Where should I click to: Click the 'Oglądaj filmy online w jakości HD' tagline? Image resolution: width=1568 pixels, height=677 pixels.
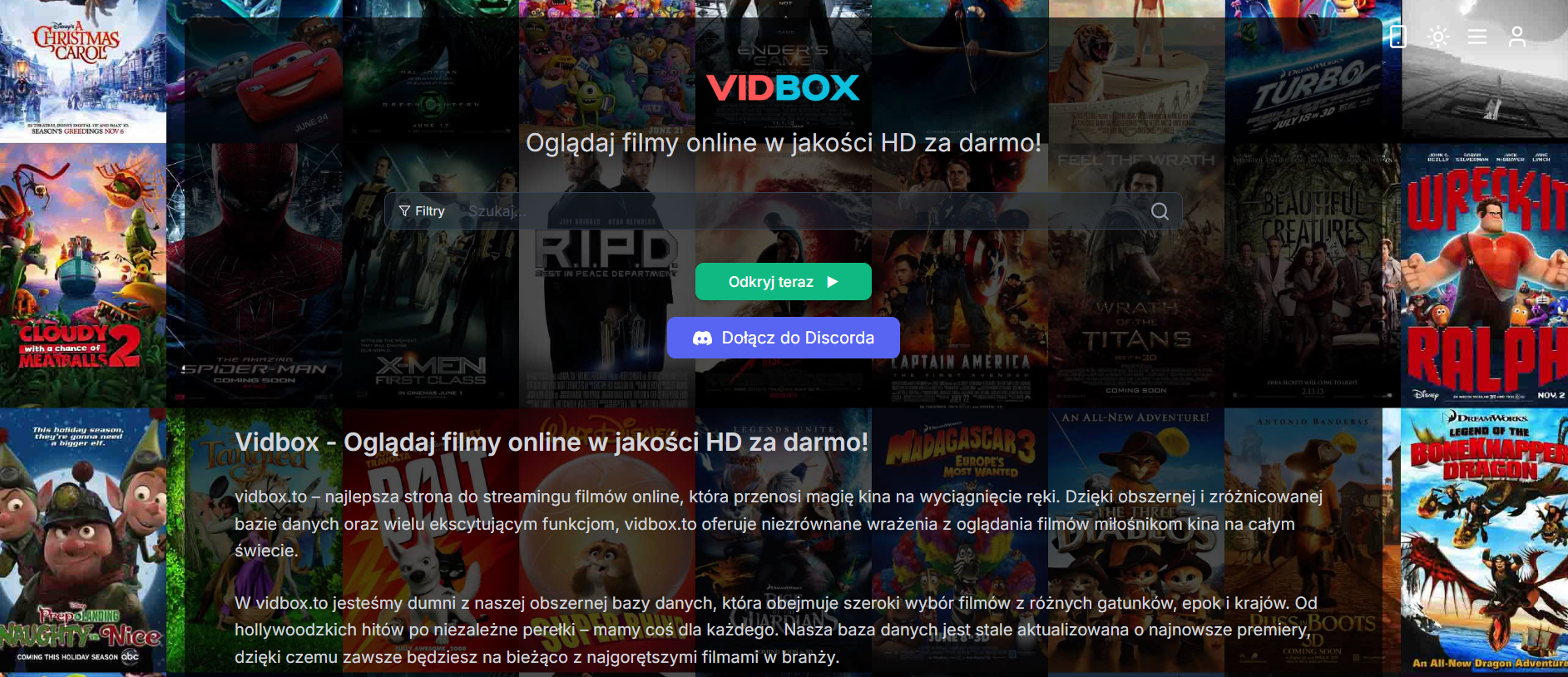pyautogui.click(x=784, y=143)
